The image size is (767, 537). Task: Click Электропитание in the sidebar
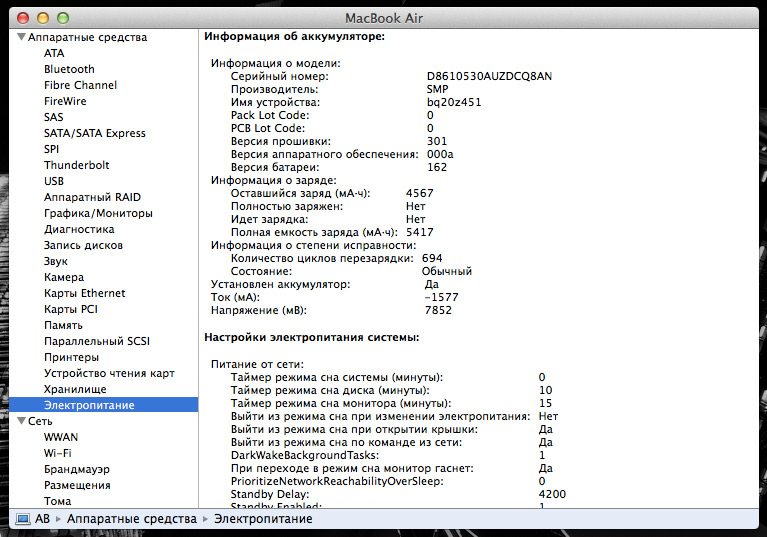point(89,405)
